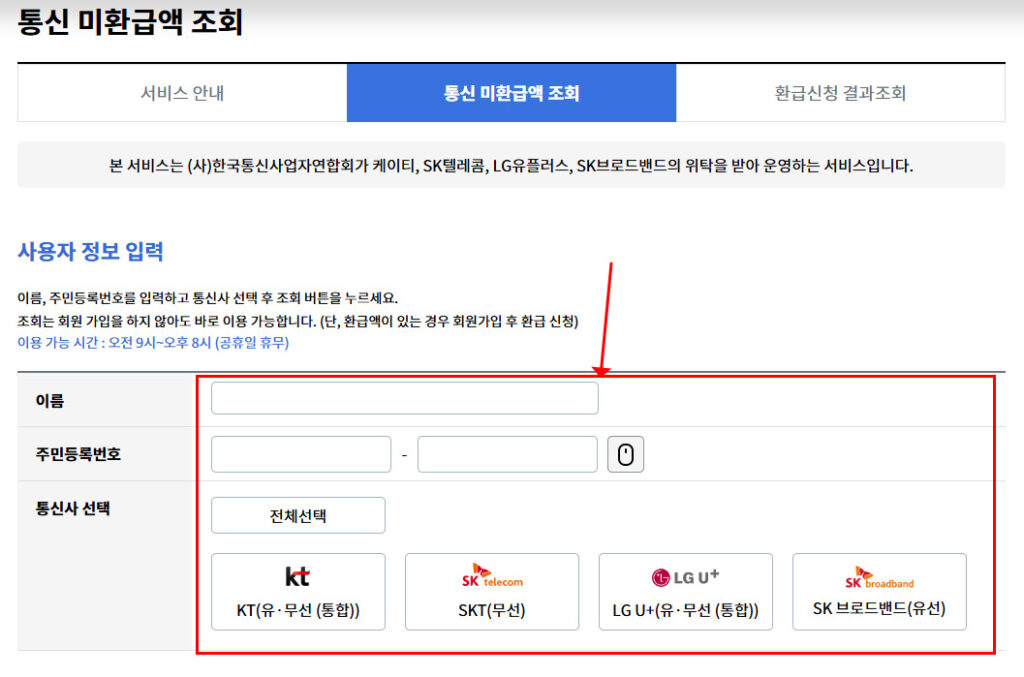Click the SK broadband logo
The image size is (1024, 677).
pos(879,578)
